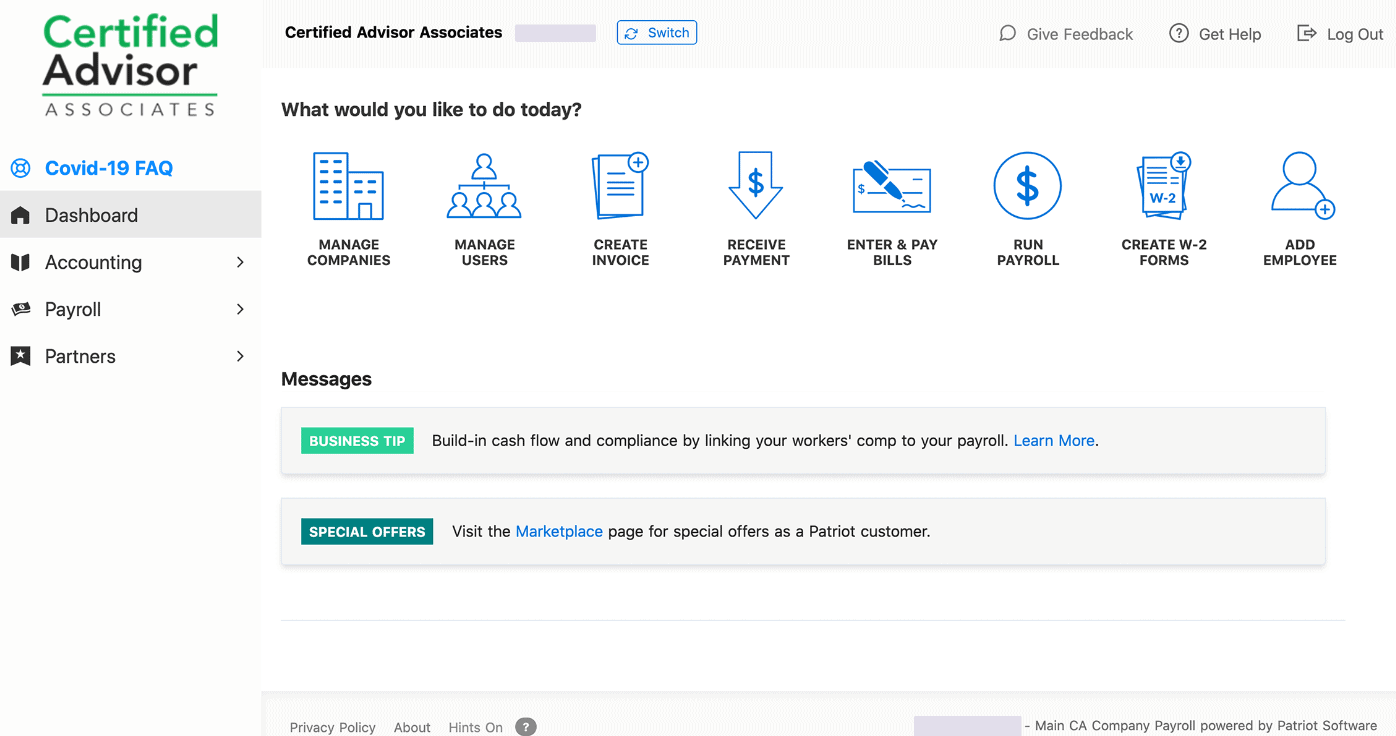This screenshot has width=1396, height=736.
Task: Select Dashboard in the sidebar
Action: (130, 215)
